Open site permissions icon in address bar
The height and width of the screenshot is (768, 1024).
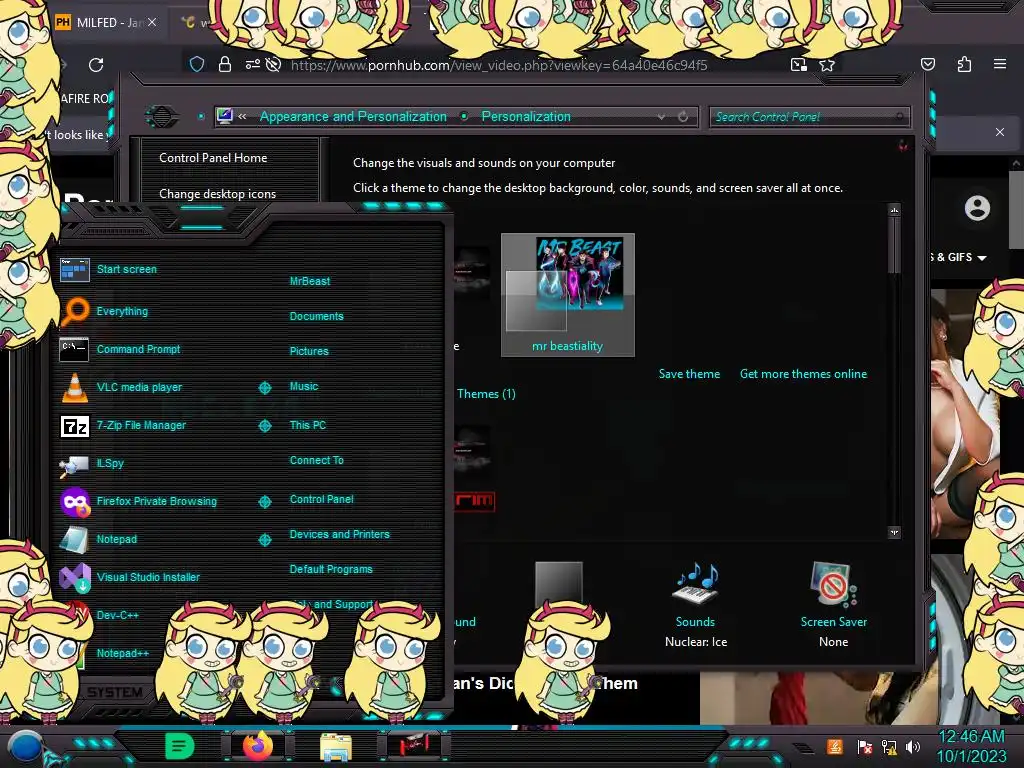tap(252, 64)
